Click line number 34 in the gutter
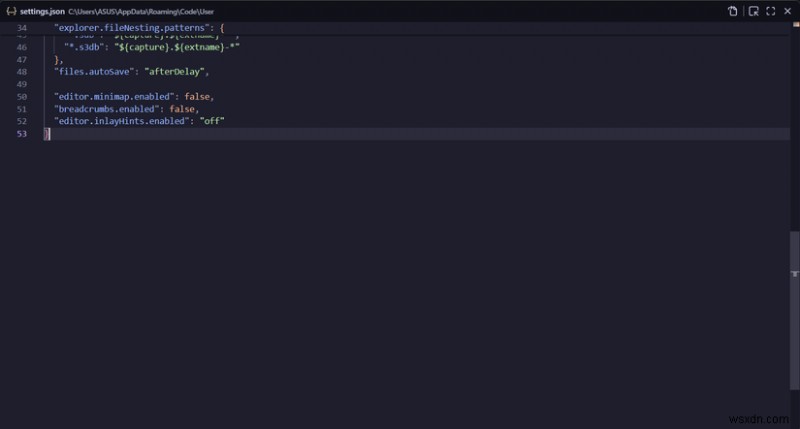This screenshot has width=800, height=429. (21, 28)
